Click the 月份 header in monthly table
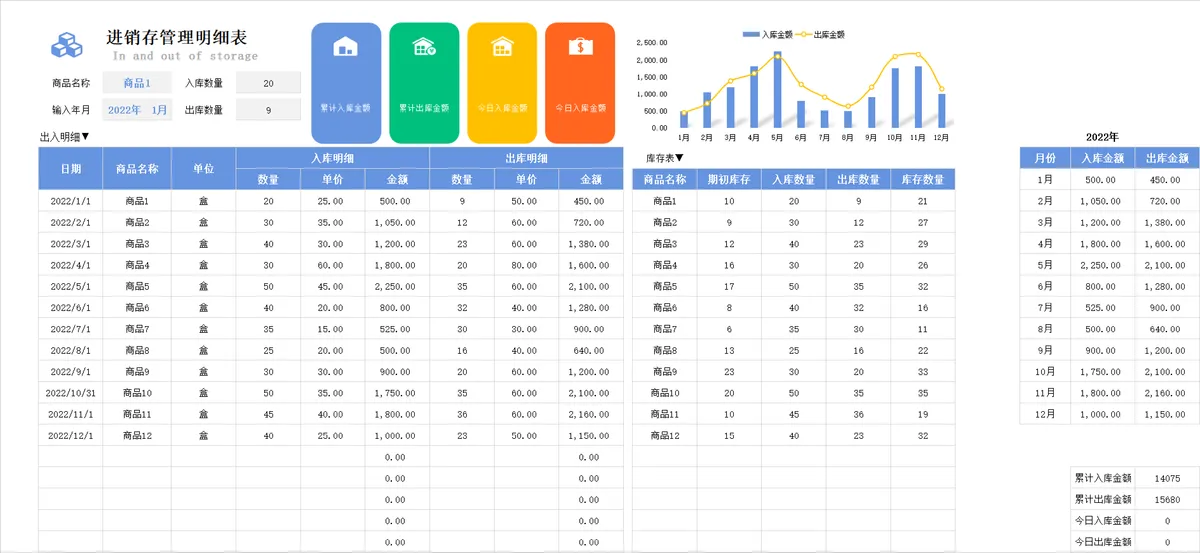1200x553 pixels. coord(1045,158)
